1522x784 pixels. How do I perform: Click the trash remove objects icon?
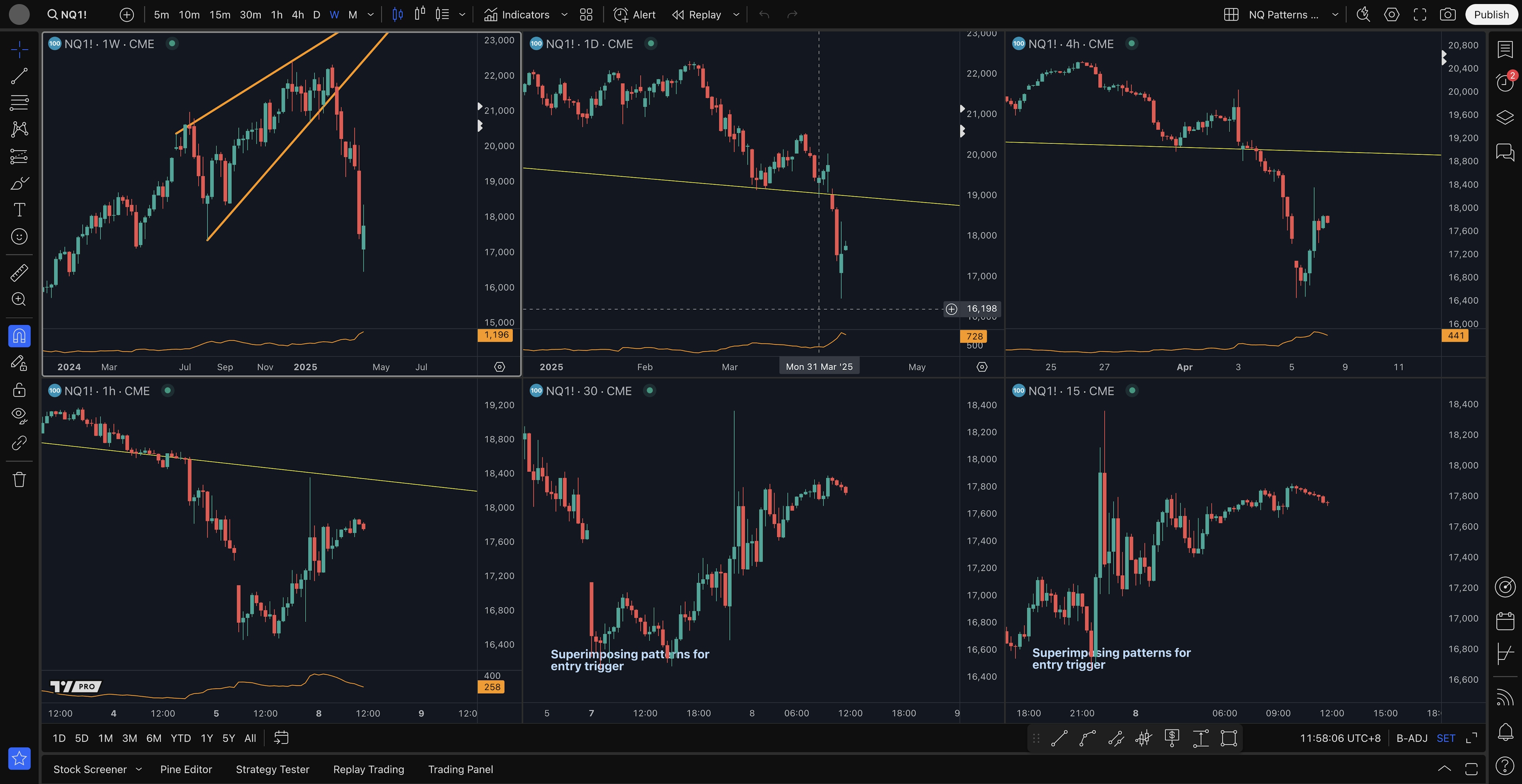(19, 479)
